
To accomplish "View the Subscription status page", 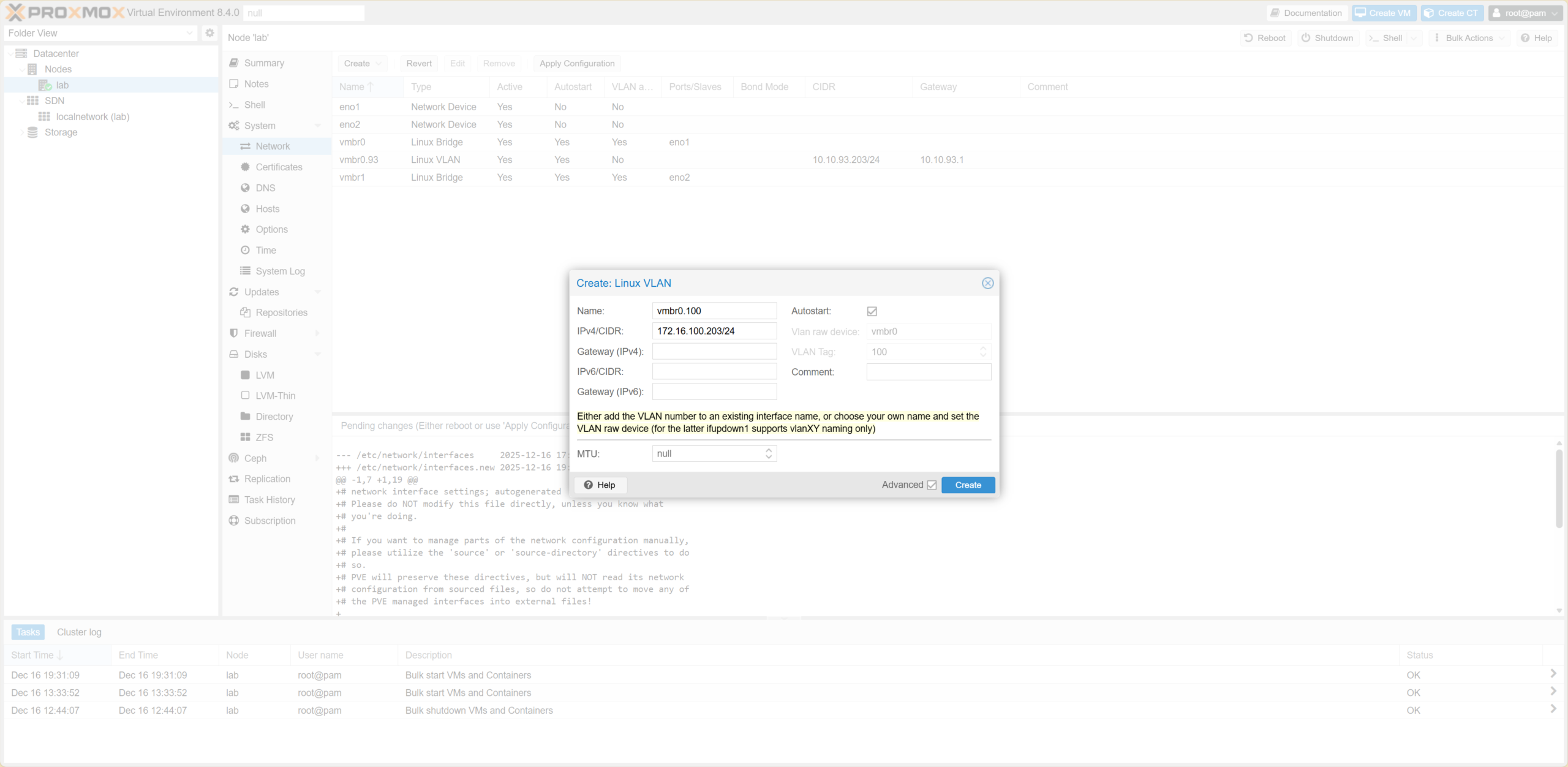I will 269,520.
